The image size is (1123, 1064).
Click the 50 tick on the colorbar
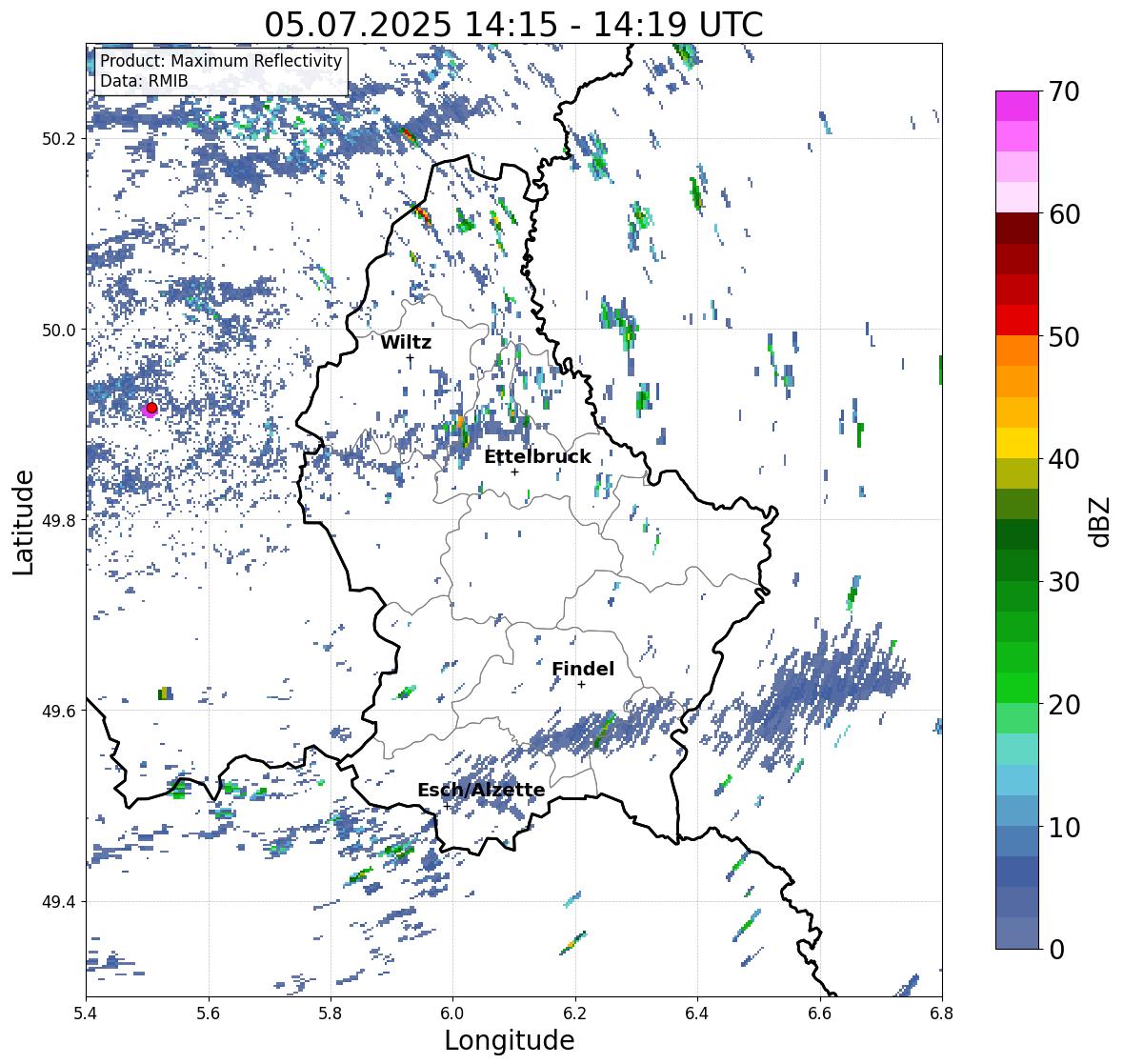click(1064, 337)
